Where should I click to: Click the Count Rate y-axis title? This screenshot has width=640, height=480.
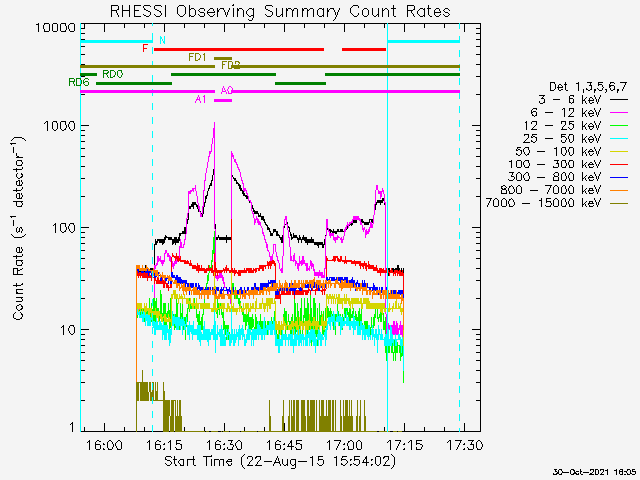coord(18,228)
